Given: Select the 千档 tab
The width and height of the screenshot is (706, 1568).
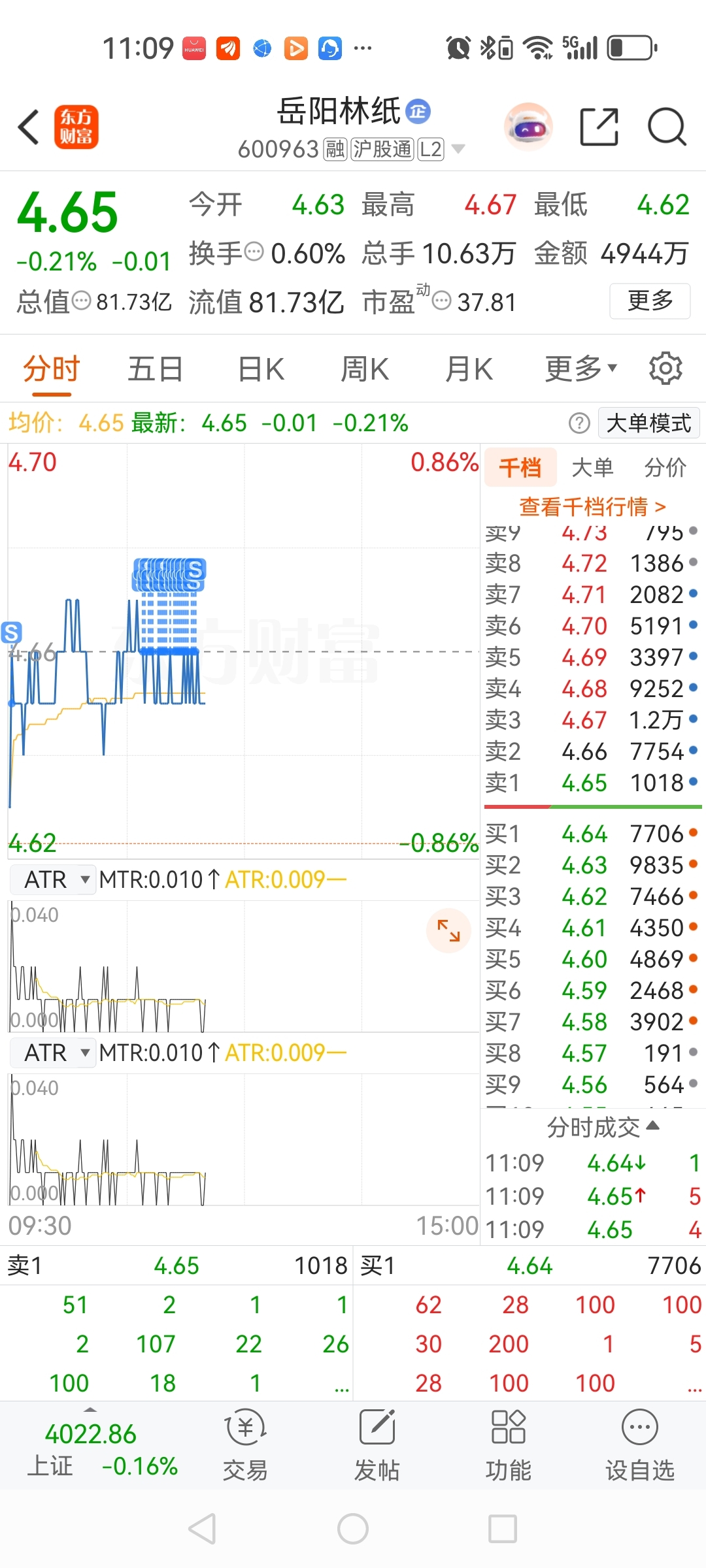Looking at the screenshot, I should (520, 467).
